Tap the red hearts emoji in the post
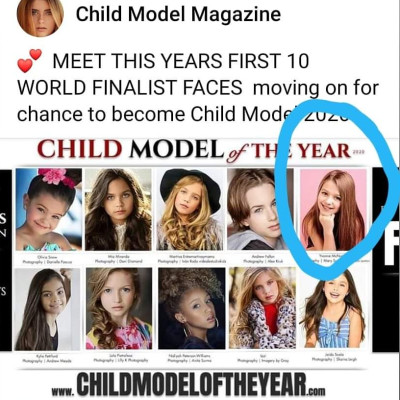The width and height of the screenshot is (400, 400). (29, 60)
